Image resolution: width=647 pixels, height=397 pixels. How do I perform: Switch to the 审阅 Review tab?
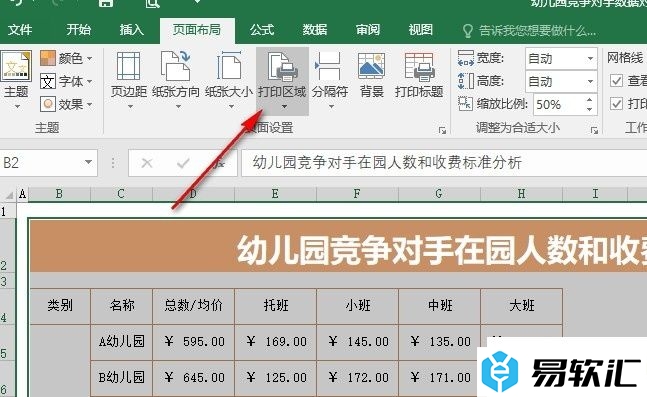pyautogui.click(x=367, y=30)
